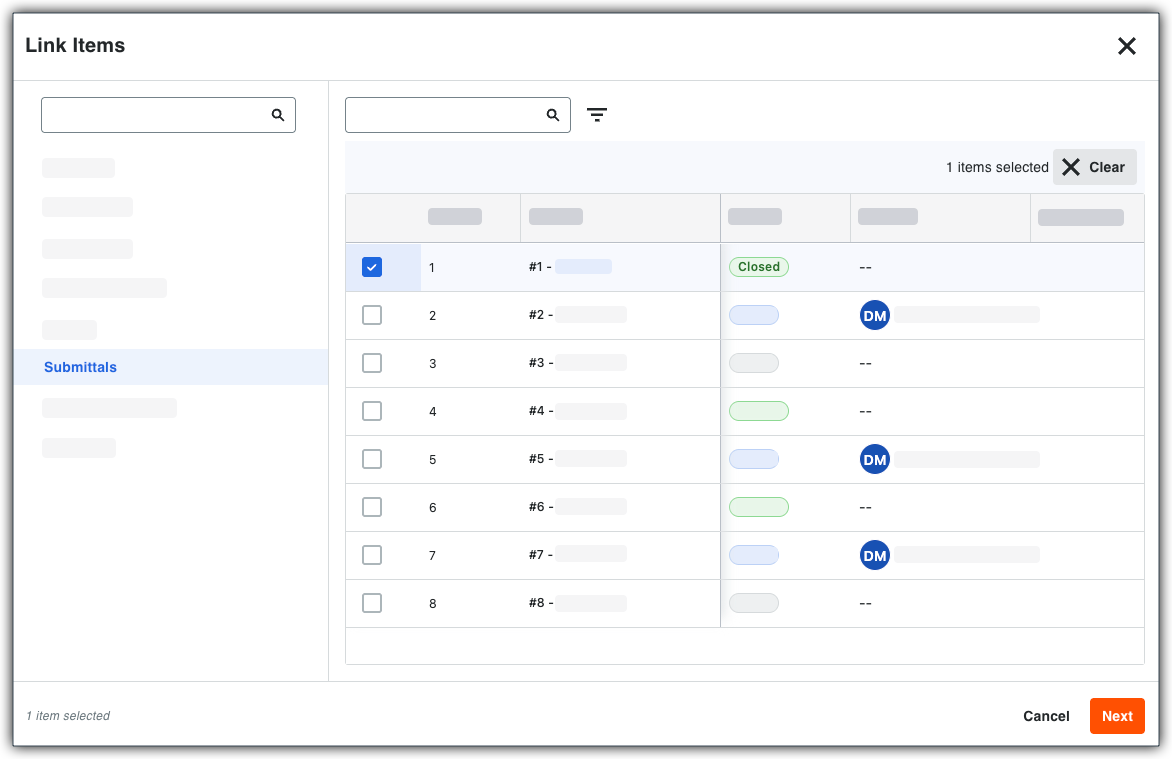The width and height of the screenshot is (1172, 759).
Task: Select the checkbox for item 4
Action: (x=371, y=411)
